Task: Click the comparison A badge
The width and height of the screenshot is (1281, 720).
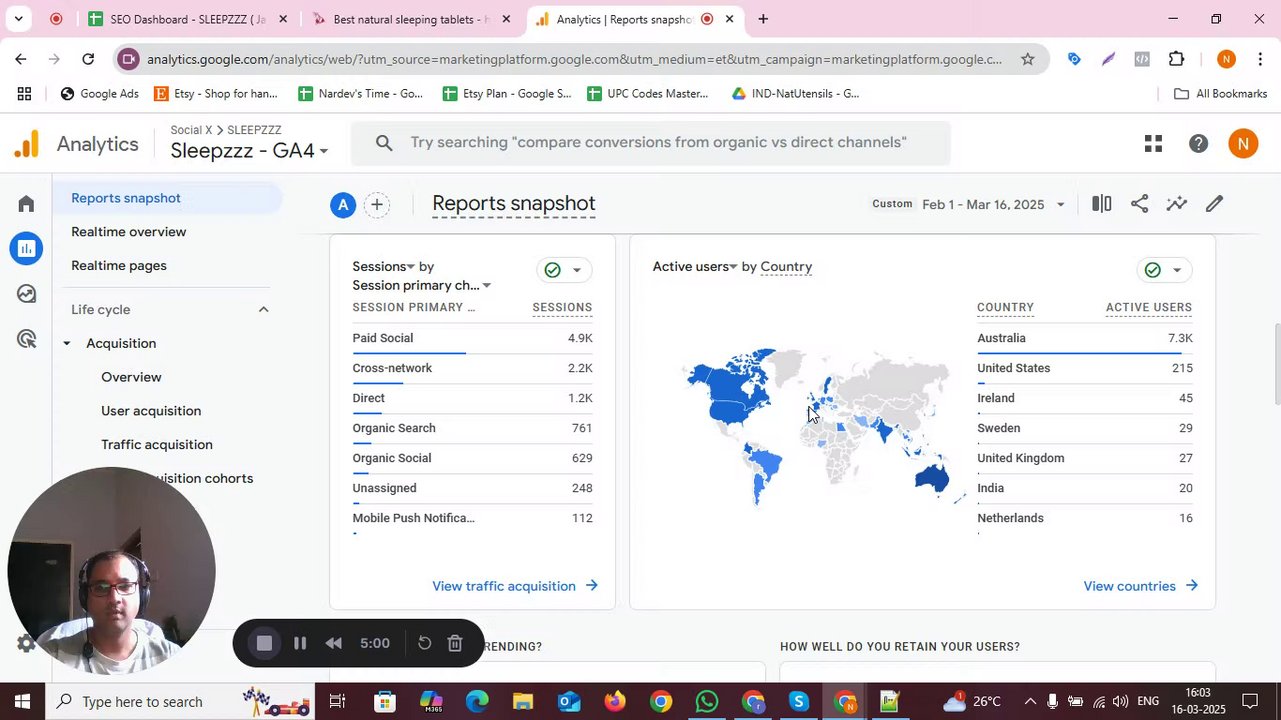Action: [x=343, y=205]
